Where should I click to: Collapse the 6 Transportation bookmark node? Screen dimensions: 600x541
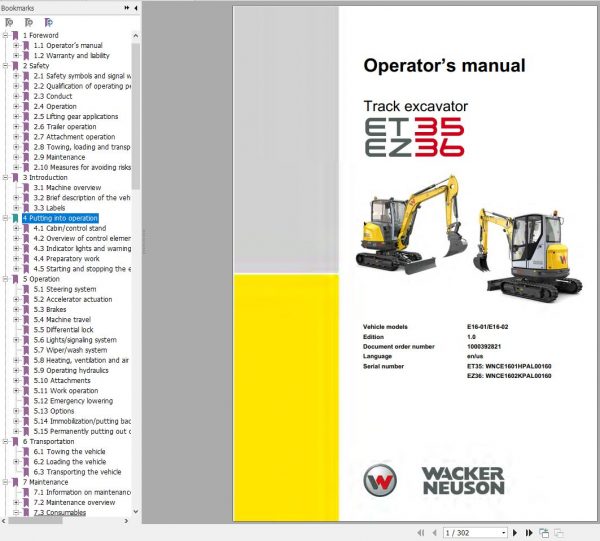pos(5,442)
